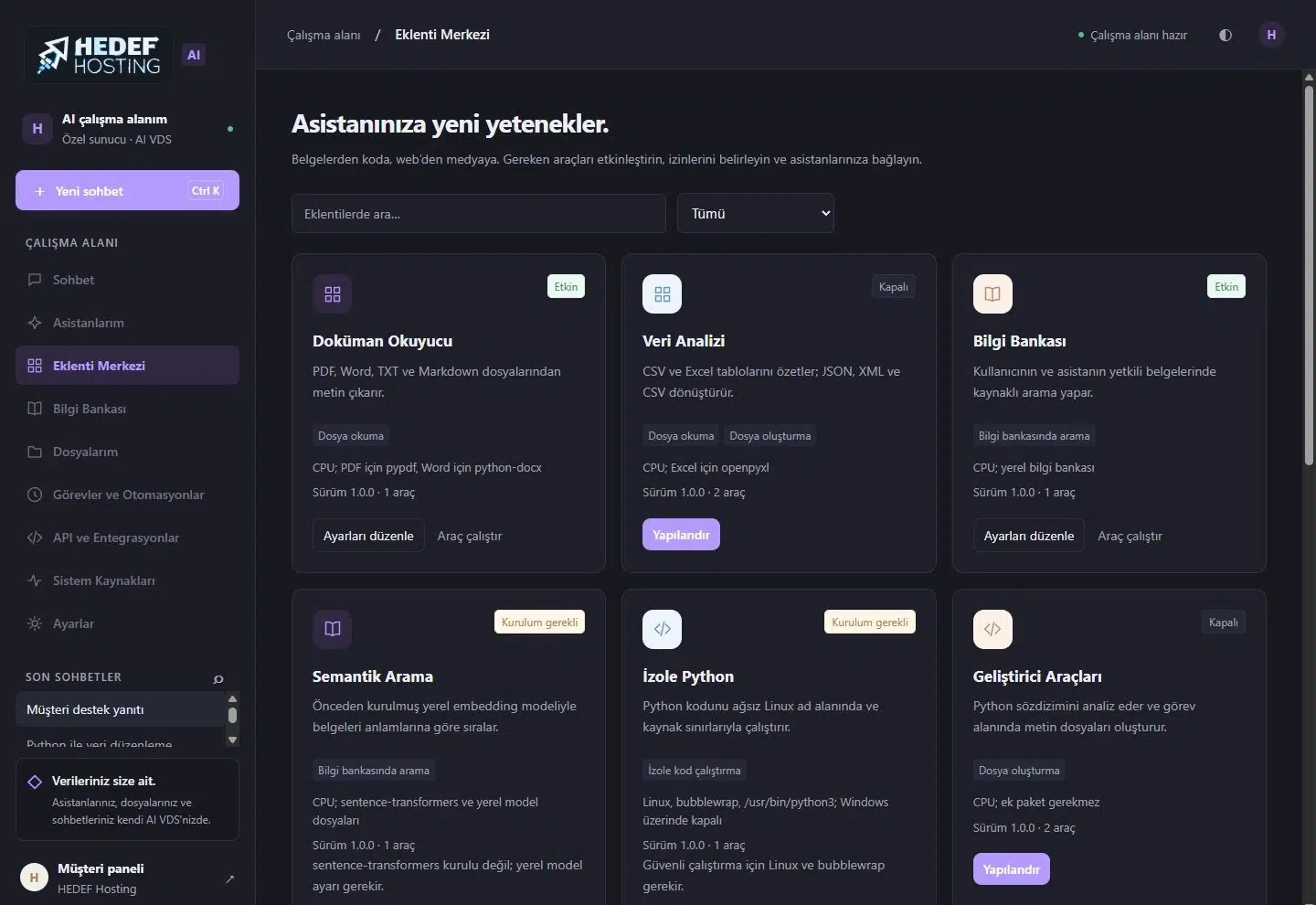1316x905 pixels.
Task: Click the Doküman Okuyucu plugin icon
Action: click(333, 294)
